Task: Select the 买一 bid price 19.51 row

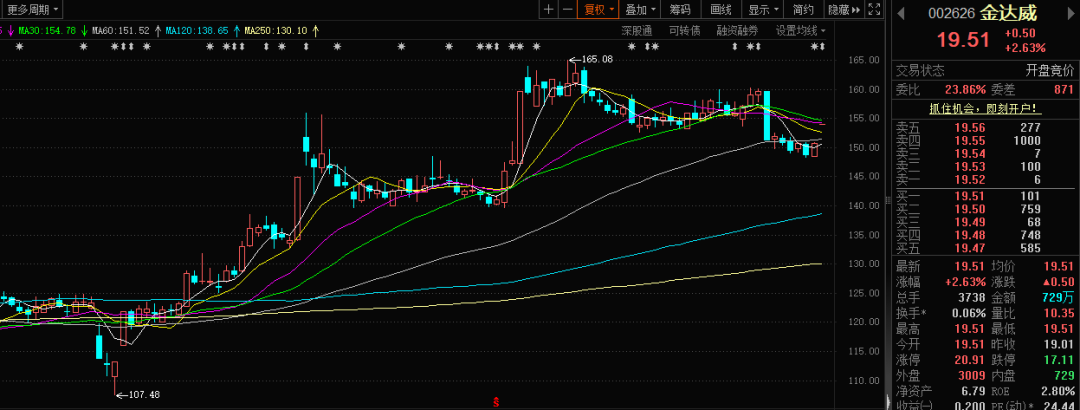Action: click(x=984, y=195)
